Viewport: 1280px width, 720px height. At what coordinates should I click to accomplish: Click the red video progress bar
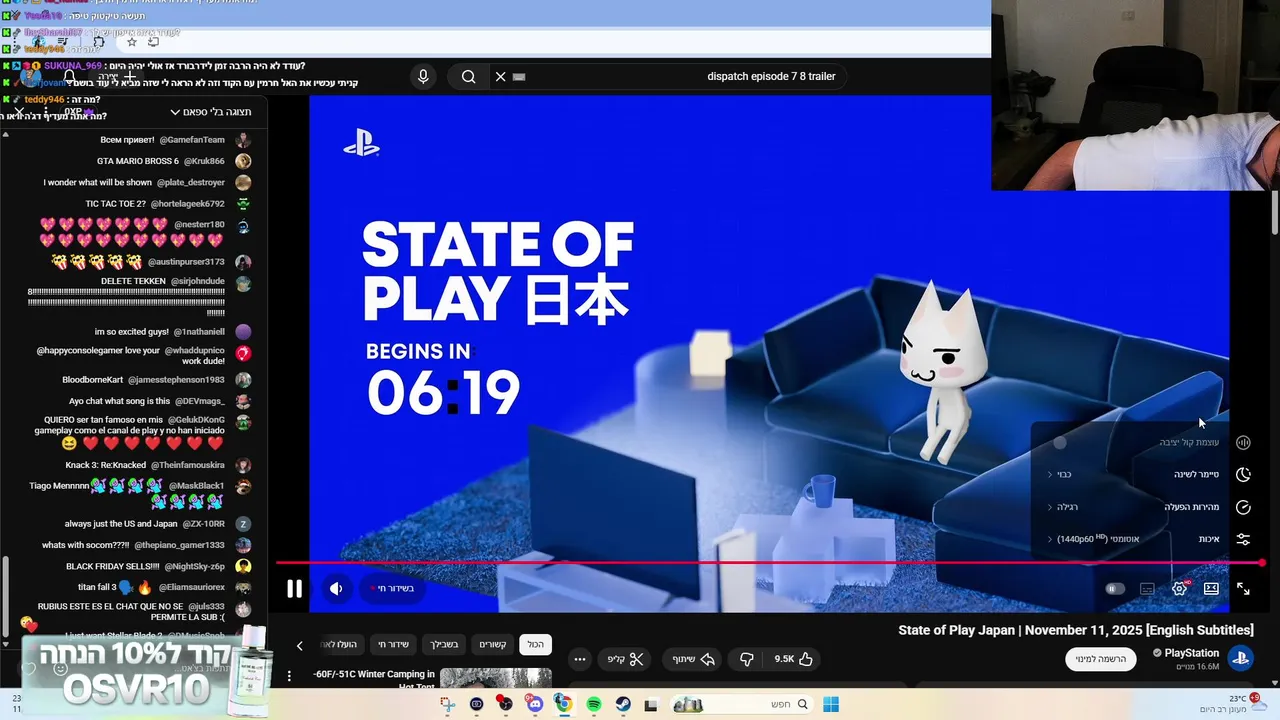pyautogui.click(x=770, y=562)
